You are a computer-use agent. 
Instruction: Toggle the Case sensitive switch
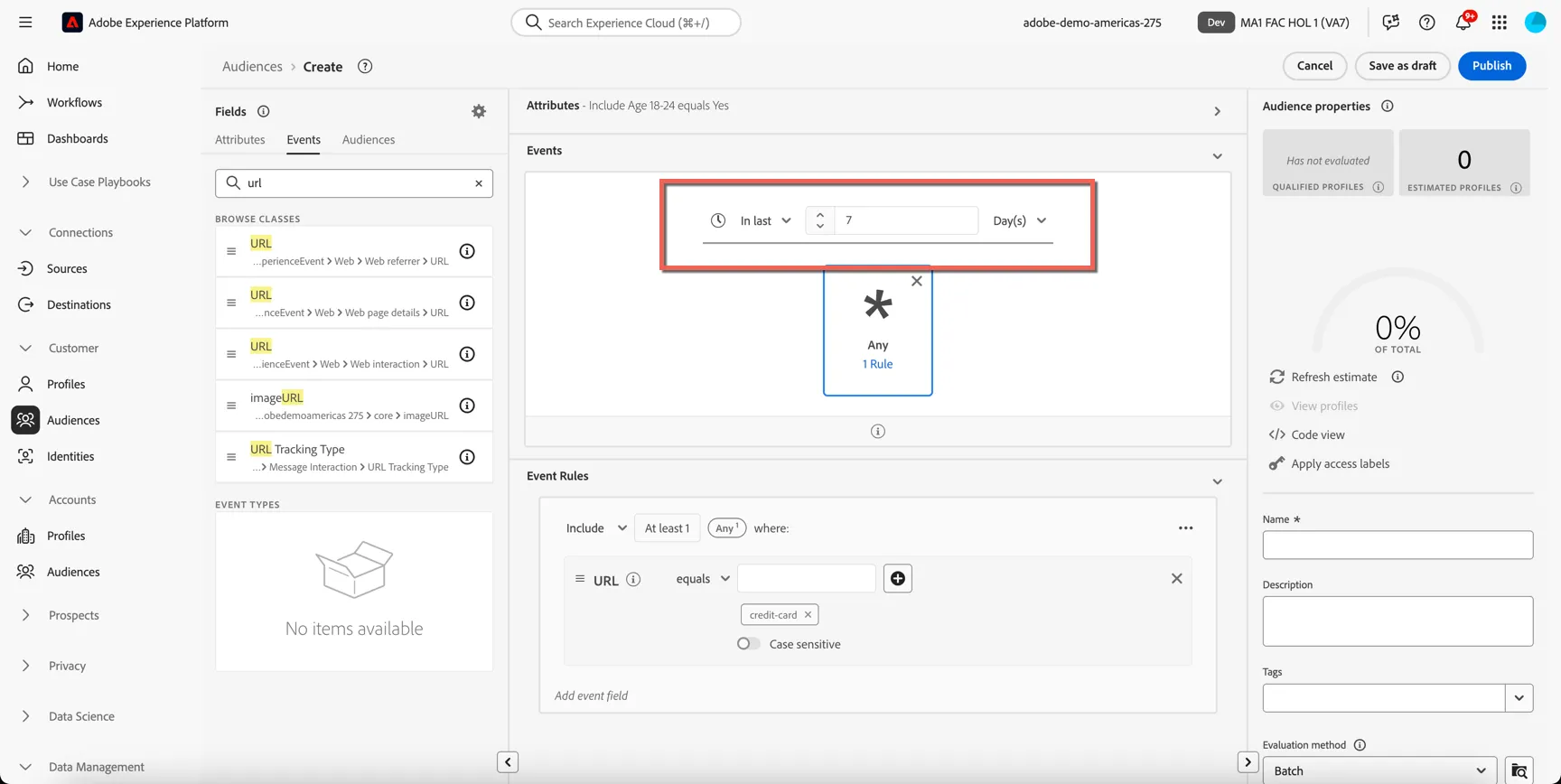(x=748, y=644)
